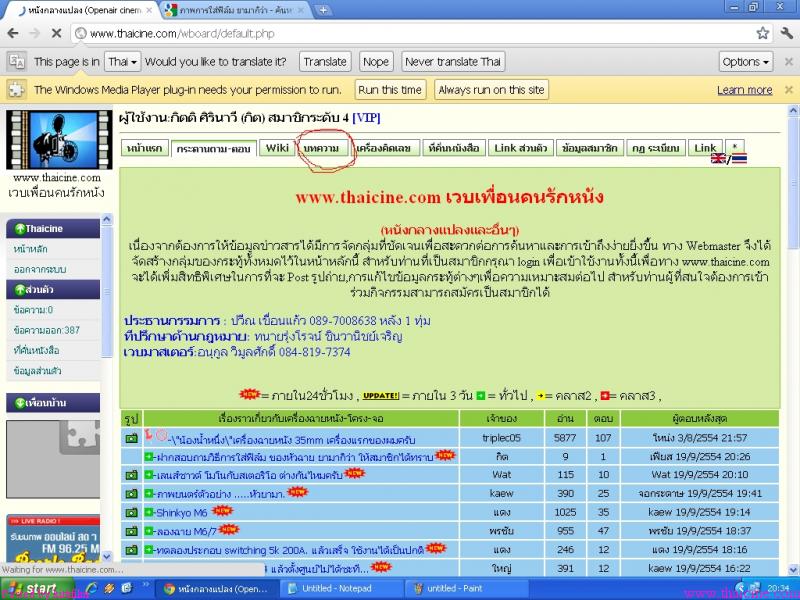Click read count 1025 in Shinkyo row

(x=565, y=512)
